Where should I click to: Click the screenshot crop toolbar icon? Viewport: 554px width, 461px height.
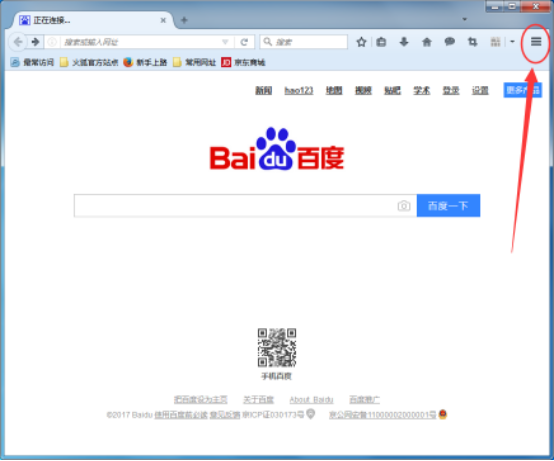pyautogui.click(x=472, y=42)
